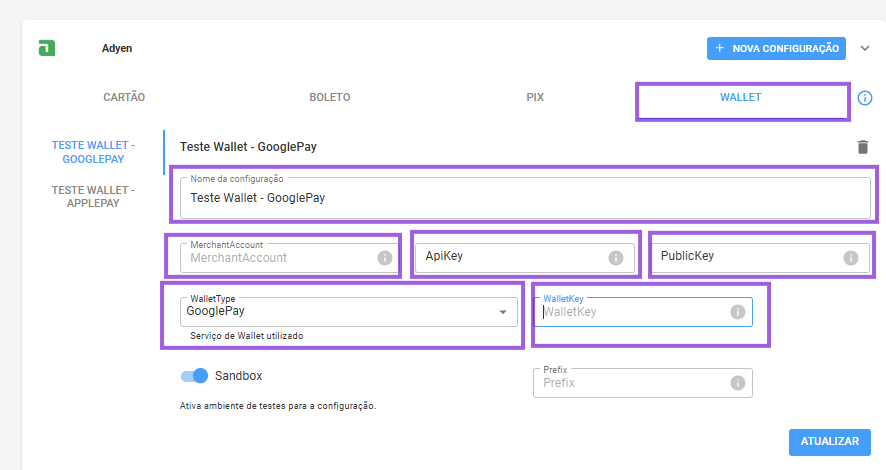Screen dimensions: 886x470
Task: Select the TESTE WALLET - APPLEPAY configuration
Action: click(93, 197)
